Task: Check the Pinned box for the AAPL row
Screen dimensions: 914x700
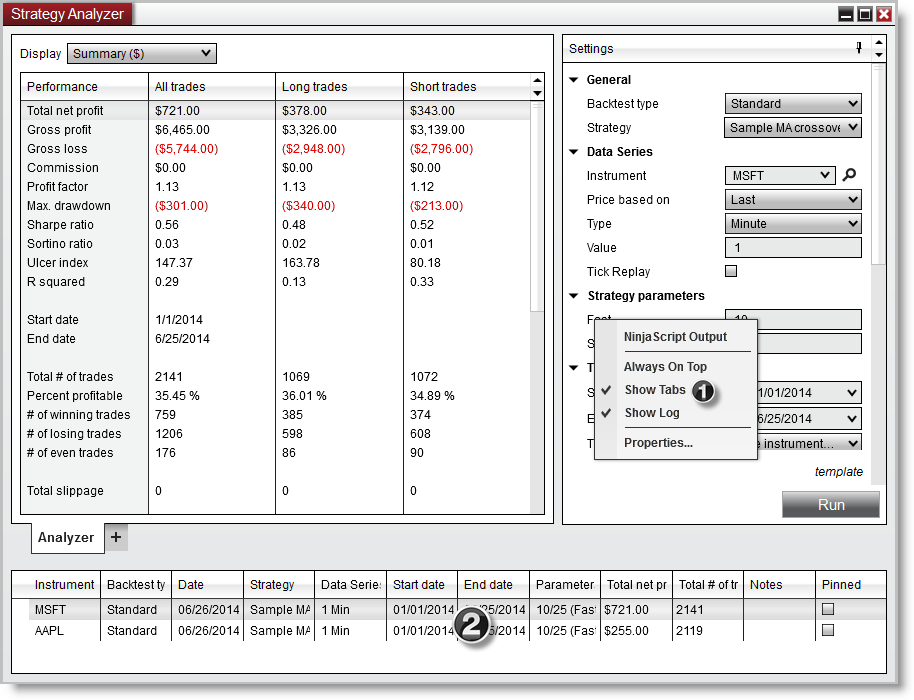Action: [x=828, y=630]
